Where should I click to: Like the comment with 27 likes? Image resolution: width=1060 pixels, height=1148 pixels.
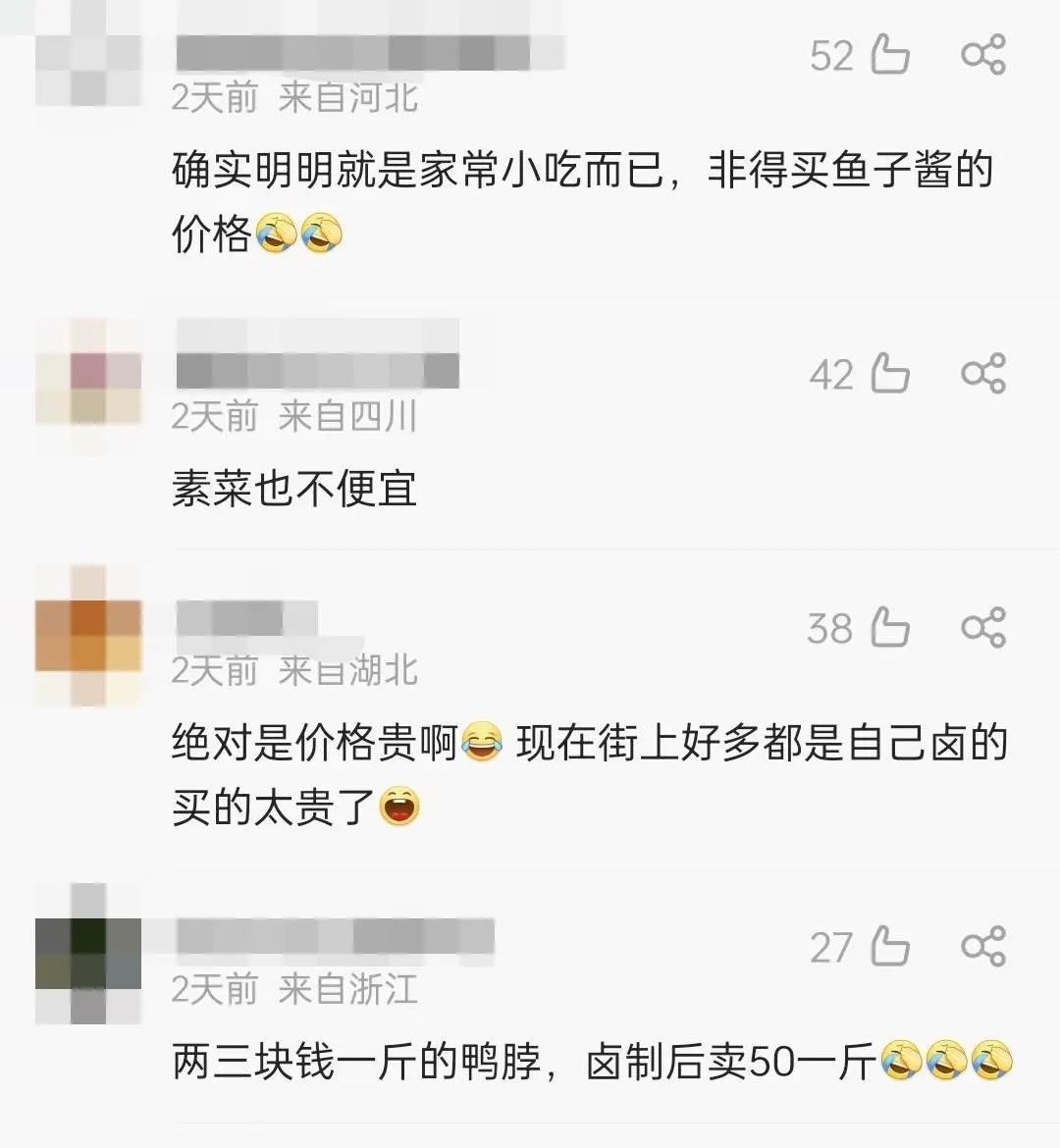(x=890, y=946)
